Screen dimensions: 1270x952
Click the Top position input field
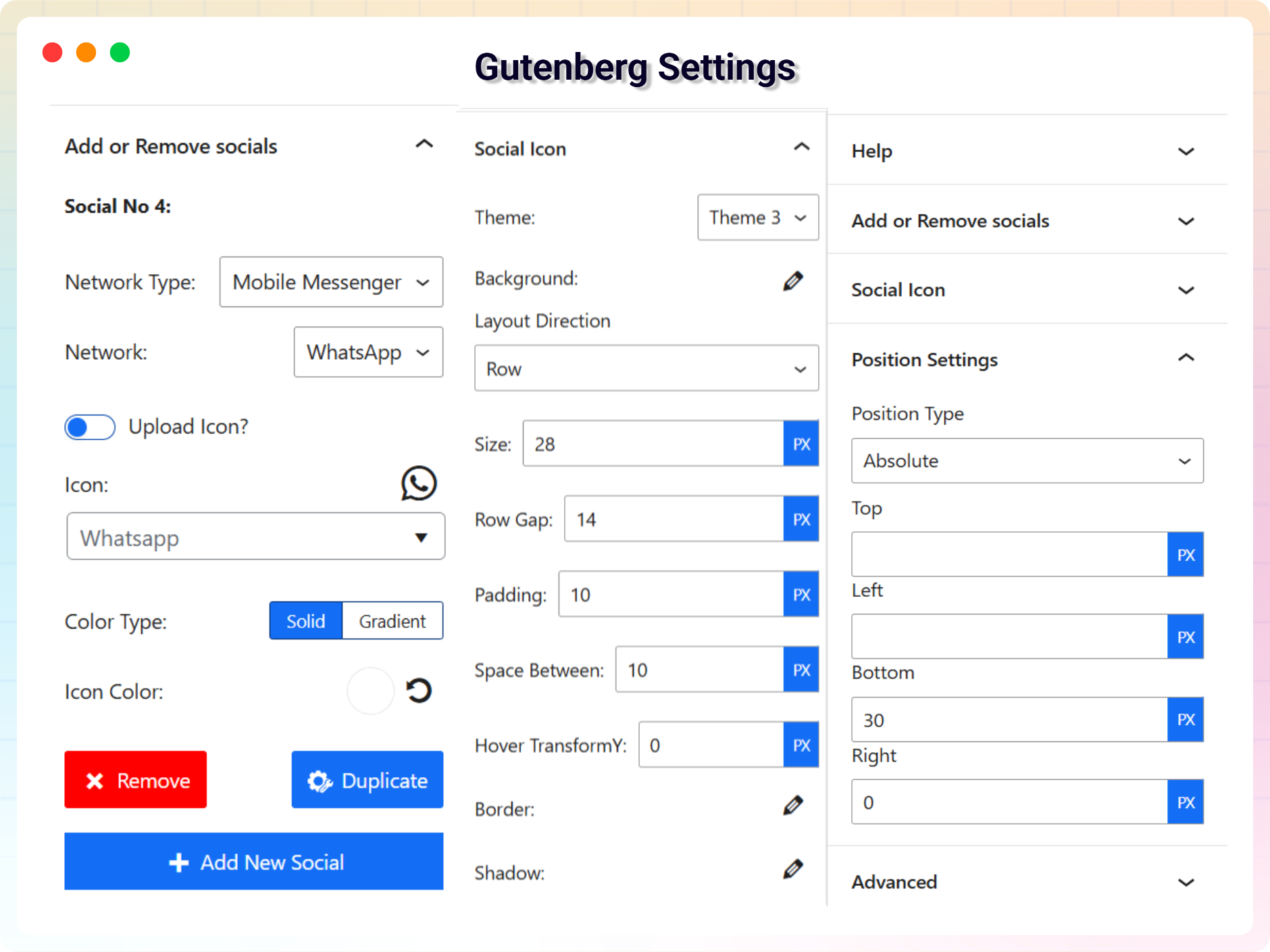1007,554
